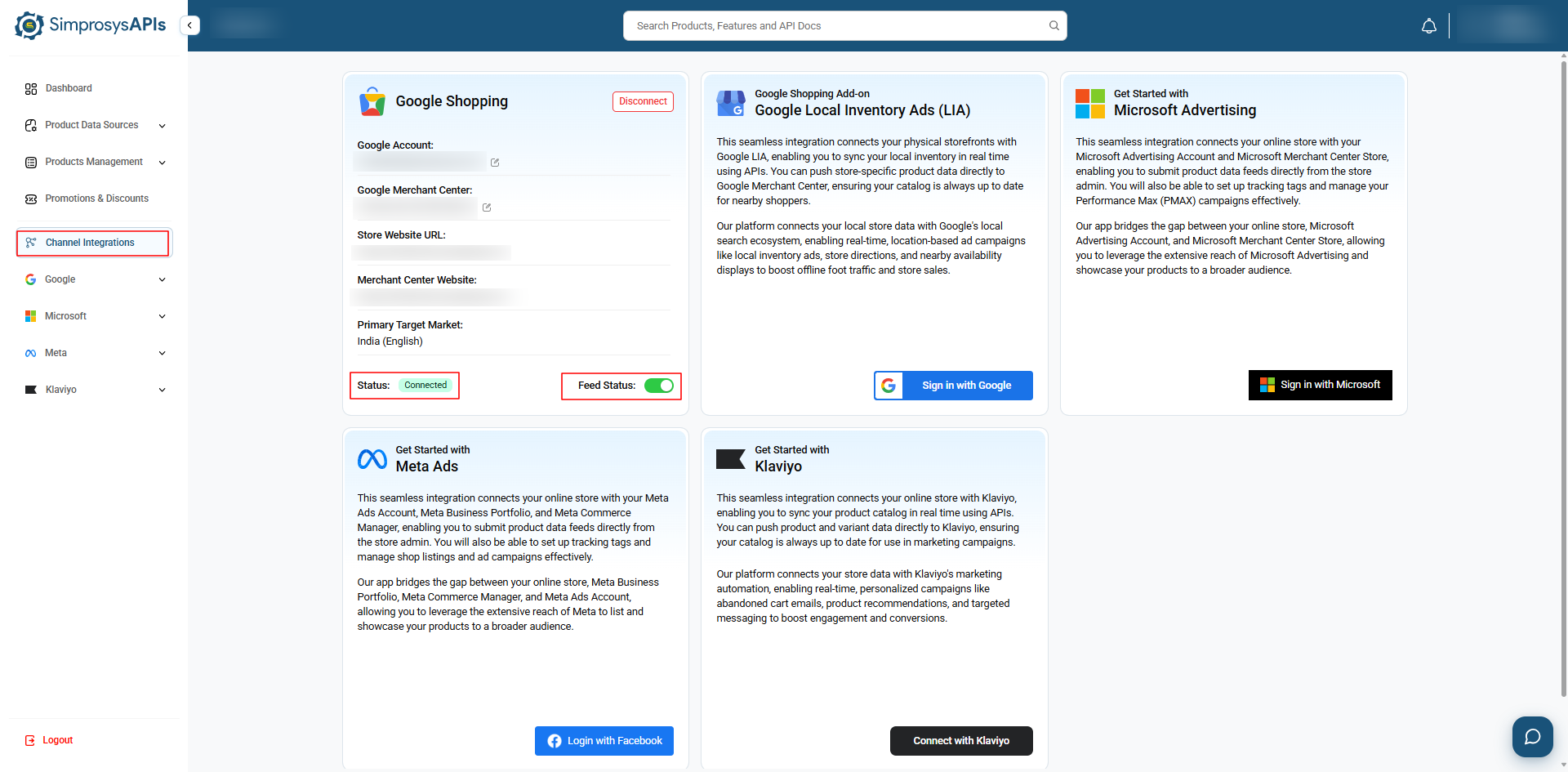This screenshot has height=772, width=1568.
Task: Click the Google Shopping card logo
Action: coord(372,102)
